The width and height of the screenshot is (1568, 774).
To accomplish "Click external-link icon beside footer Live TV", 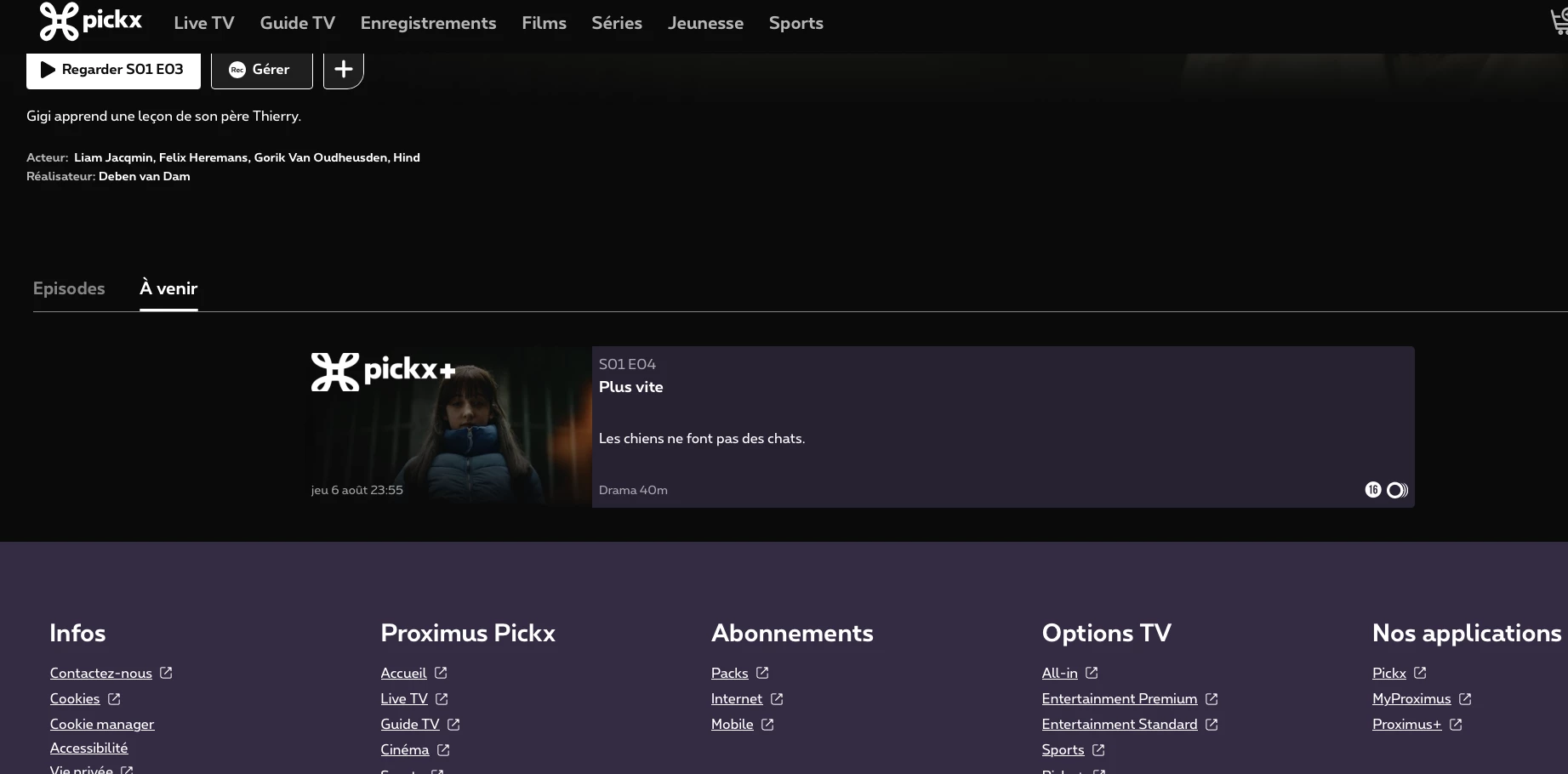I will tap(442, 698).
